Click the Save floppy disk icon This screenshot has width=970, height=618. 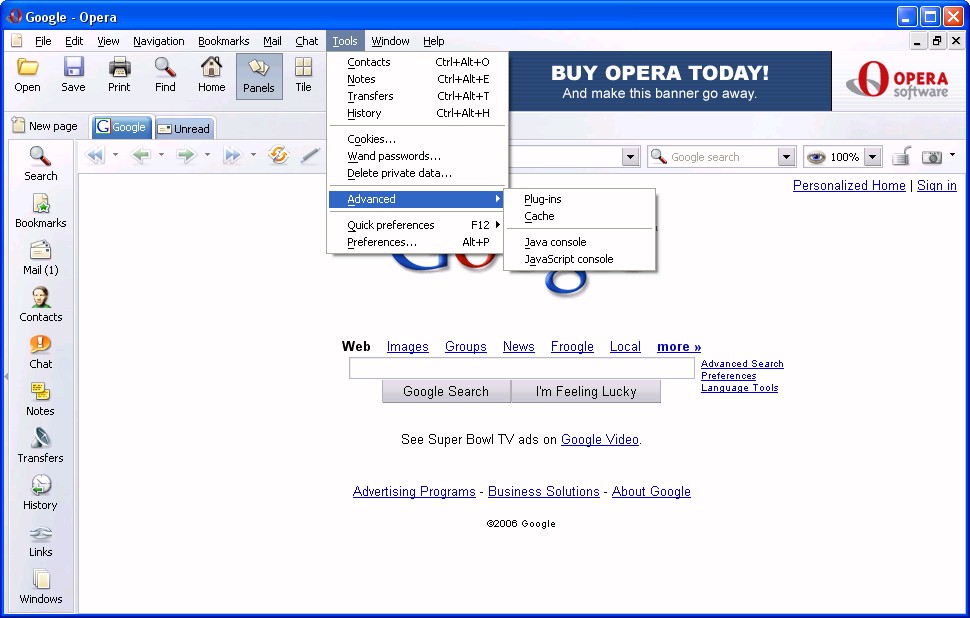coord(73,75)
